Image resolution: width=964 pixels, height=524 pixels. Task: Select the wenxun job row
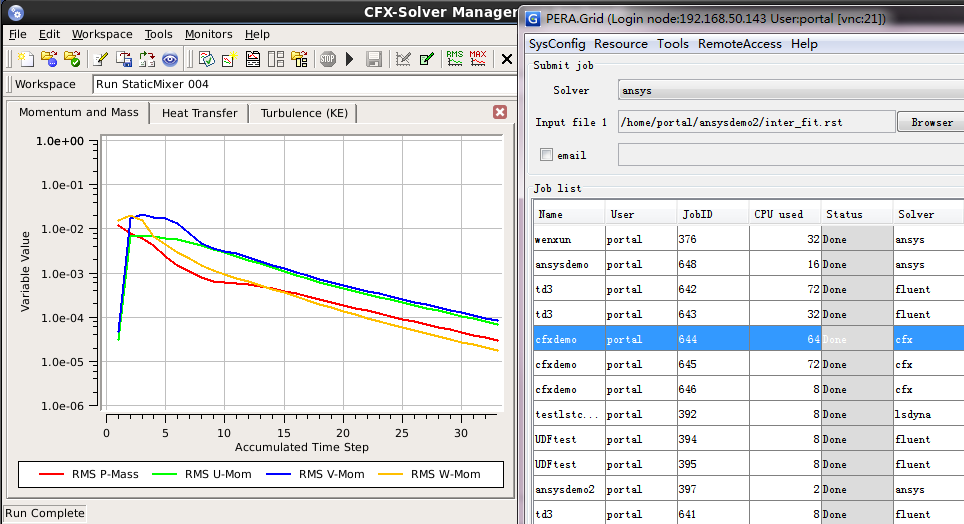tap(749, 239)
